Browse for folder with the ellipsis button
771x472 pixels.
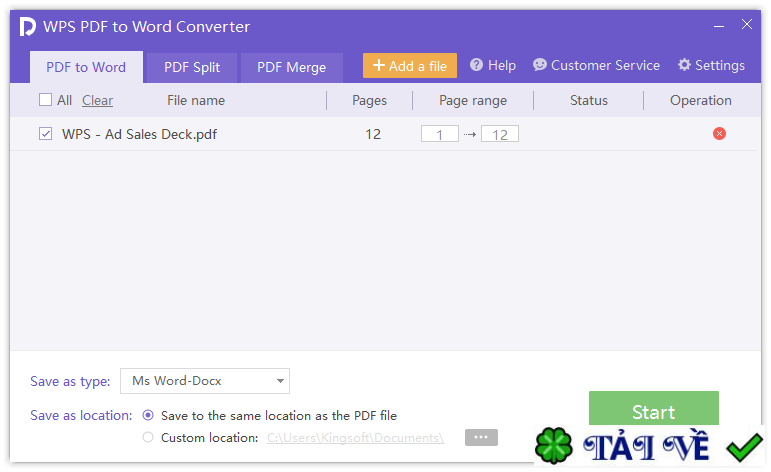click(x=481, y=437)
